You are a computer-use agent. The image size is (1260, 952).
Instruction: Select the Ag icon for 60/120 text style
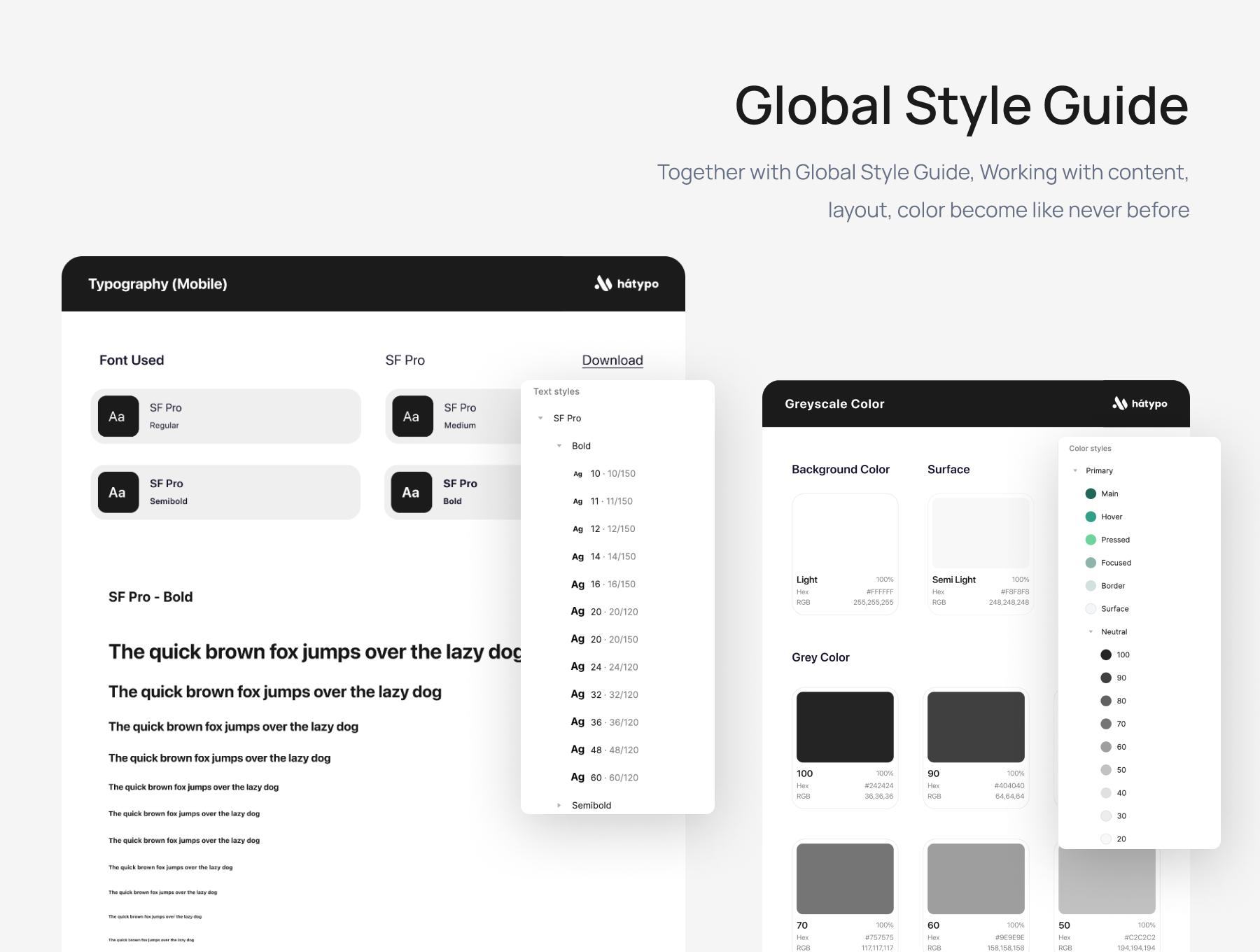[x=577, y=777]
